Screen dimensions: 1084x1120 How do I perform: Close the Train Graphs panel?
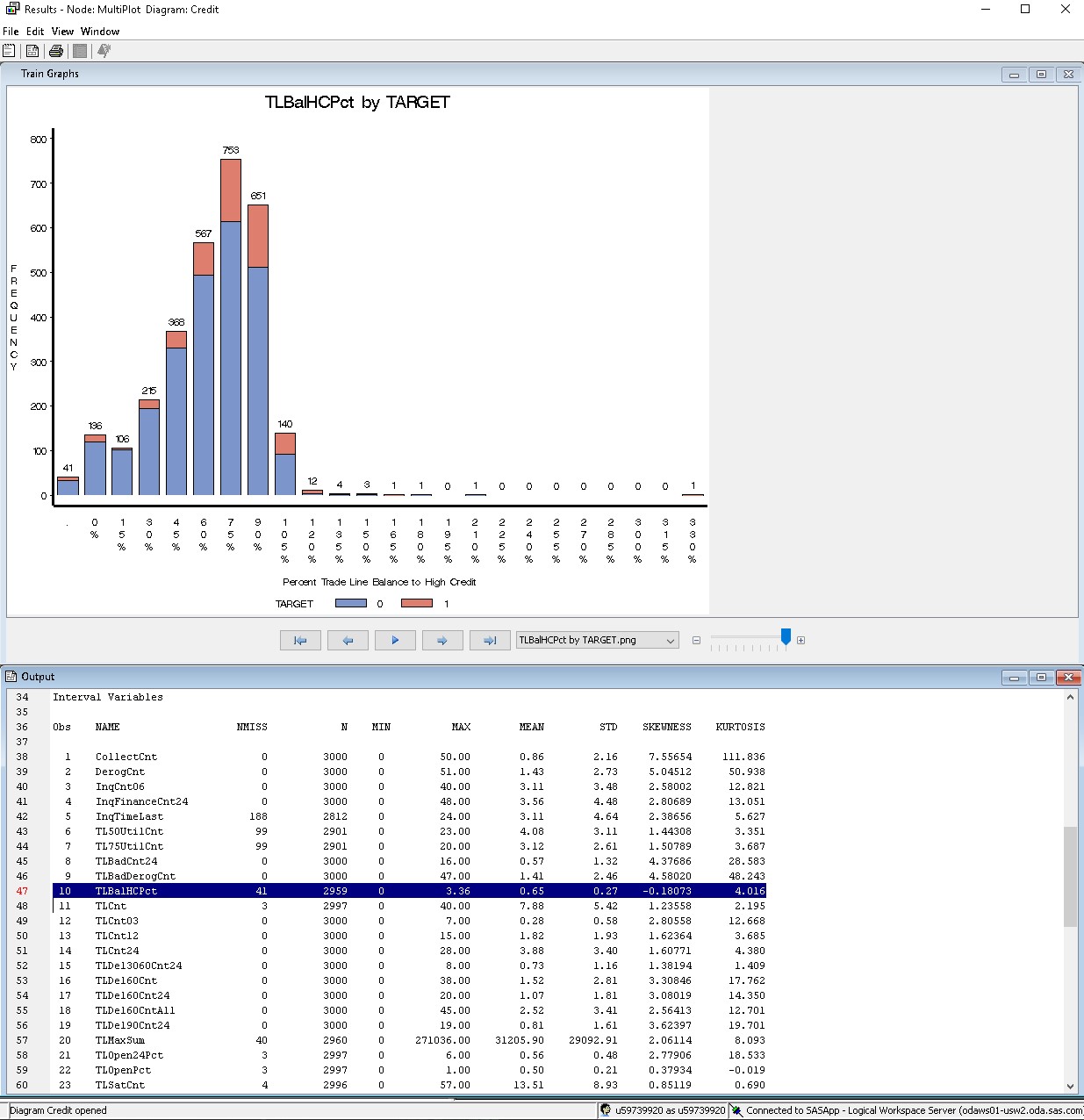[1068, 75]
